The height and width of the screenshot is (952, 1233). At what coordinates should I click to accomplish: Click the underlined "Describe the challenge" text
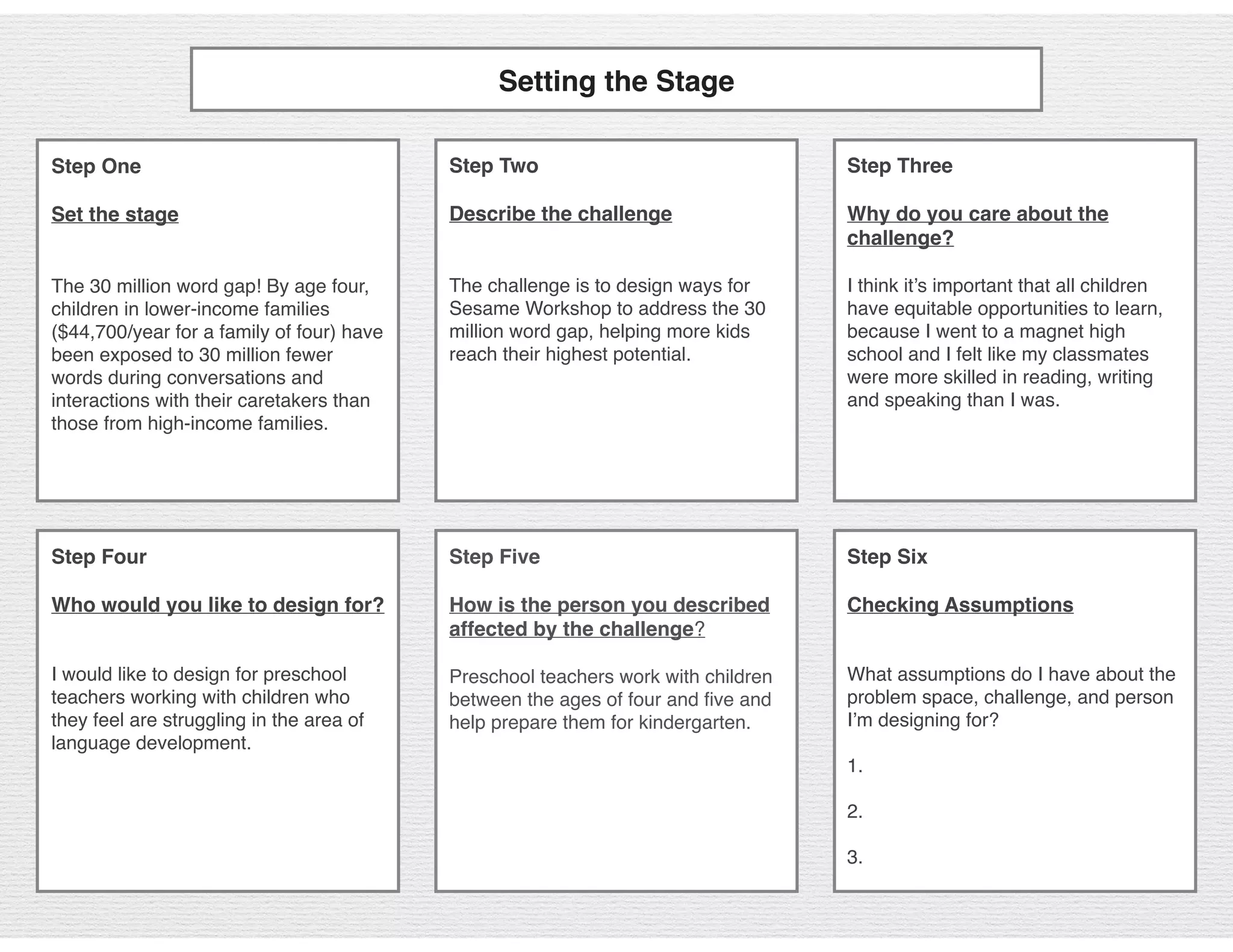click(561, 214)
